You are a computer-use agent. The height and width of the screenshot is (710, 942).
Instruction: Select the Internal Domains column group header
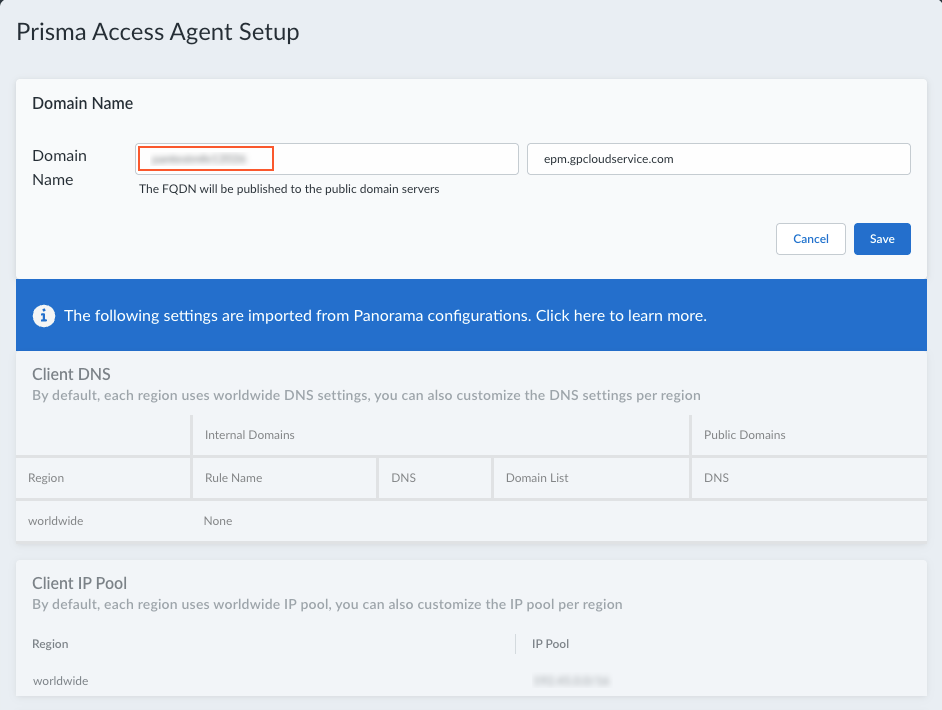[249, 435]
